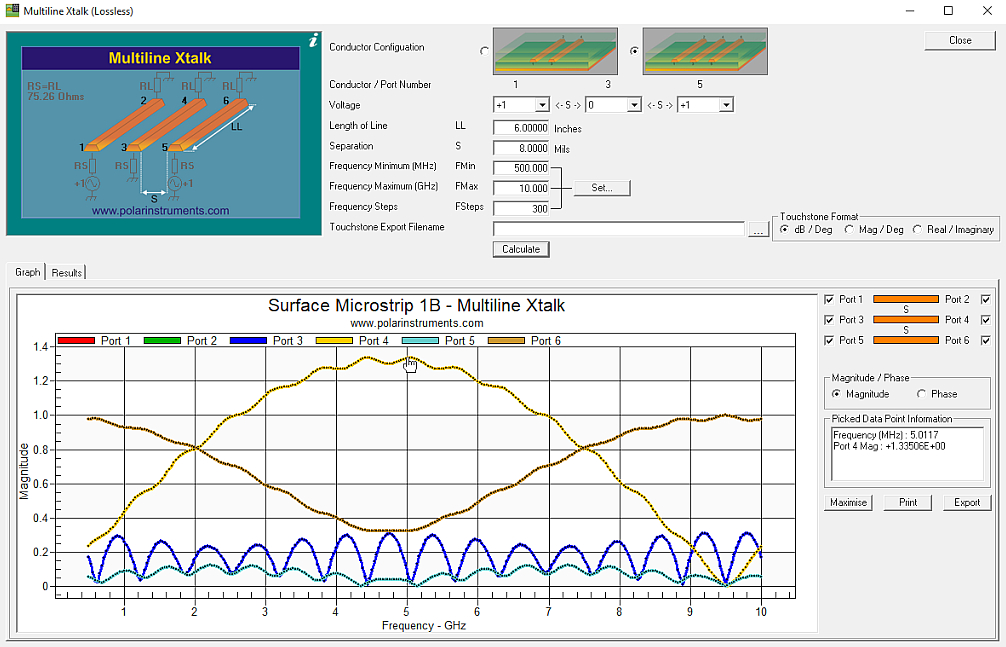Open the conductor 3 voltage dropdown
The height and width of the screenshot is (647, 1006).
(x=634, y=105)
